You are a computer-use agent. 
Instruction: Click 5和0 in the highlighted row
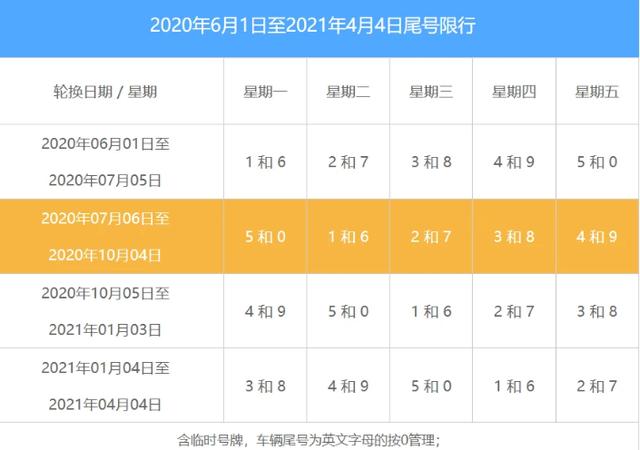(x=265, y=237)
